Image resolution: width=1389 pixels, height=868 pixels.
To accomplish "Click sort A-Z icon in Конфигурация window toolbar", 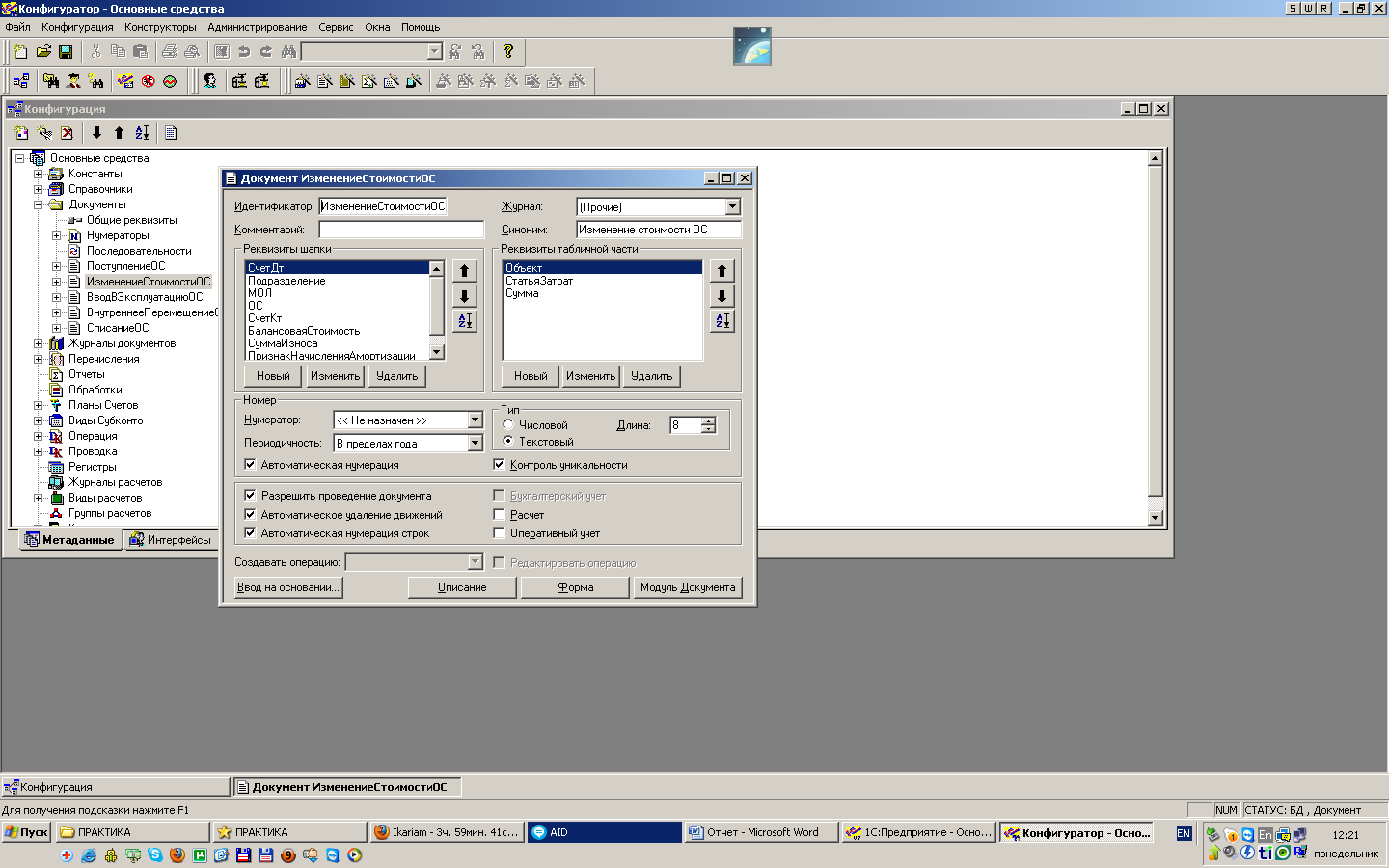I will (142, 133).
